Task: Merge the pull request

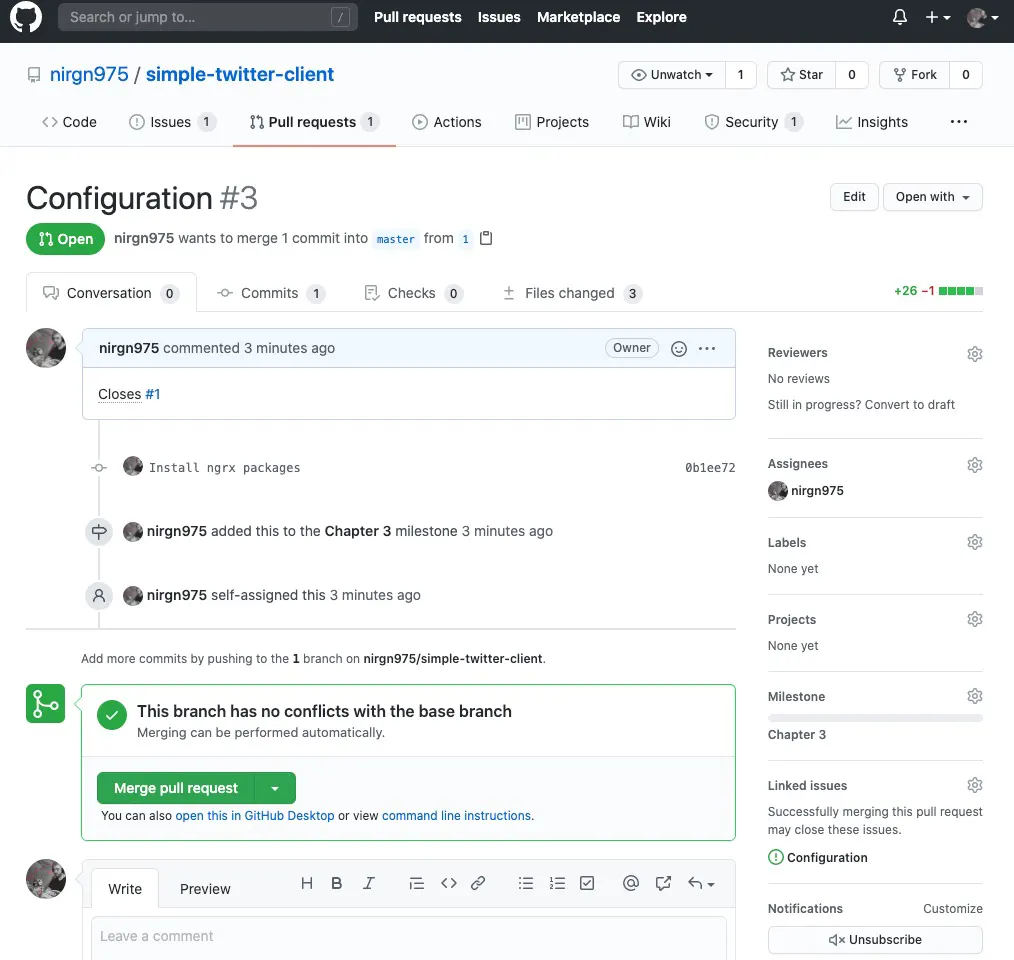Action: point(173,788)
